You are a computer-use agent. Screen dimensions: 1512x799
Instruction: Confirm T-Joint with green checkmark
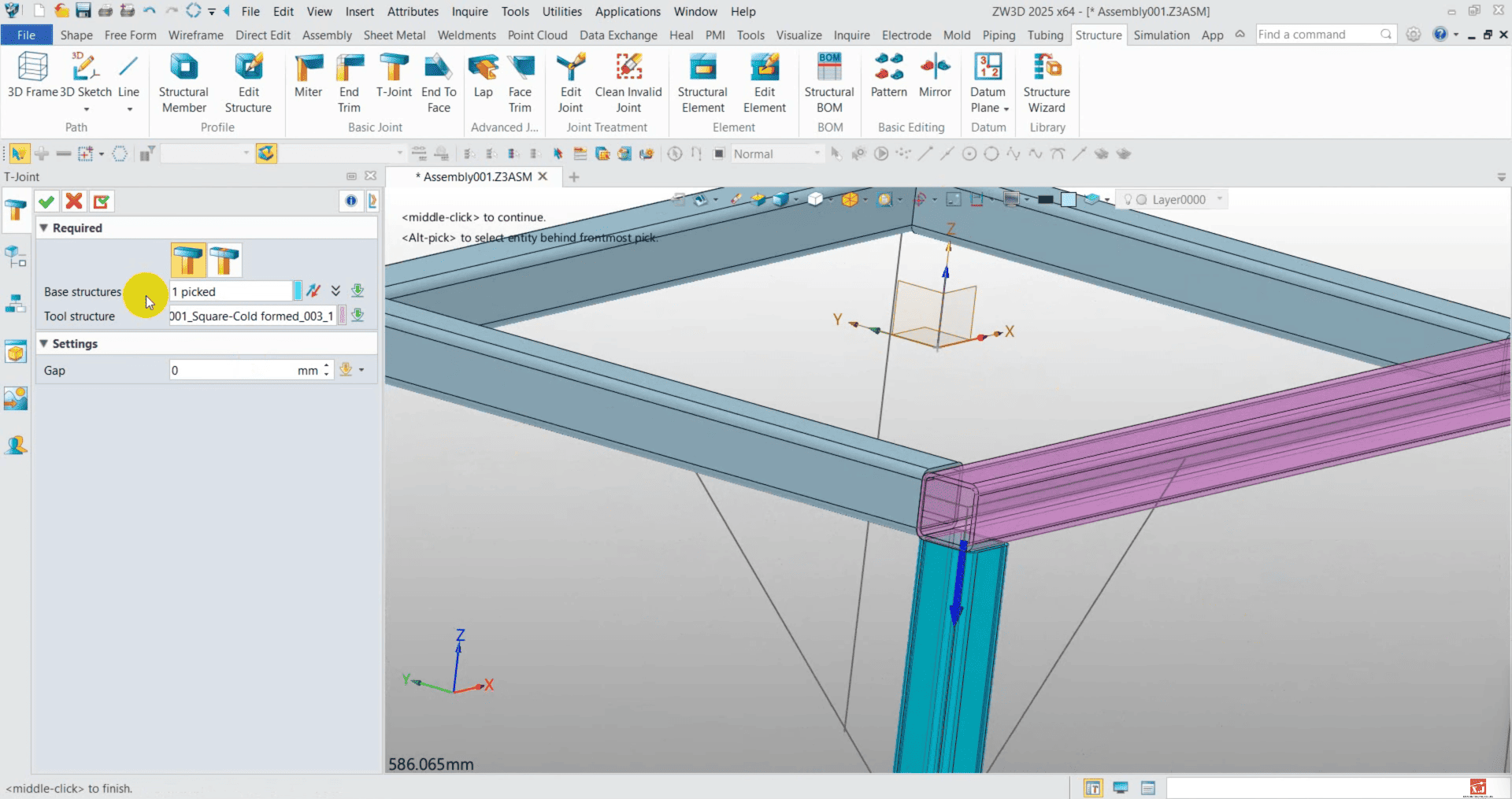pos(46,202)
